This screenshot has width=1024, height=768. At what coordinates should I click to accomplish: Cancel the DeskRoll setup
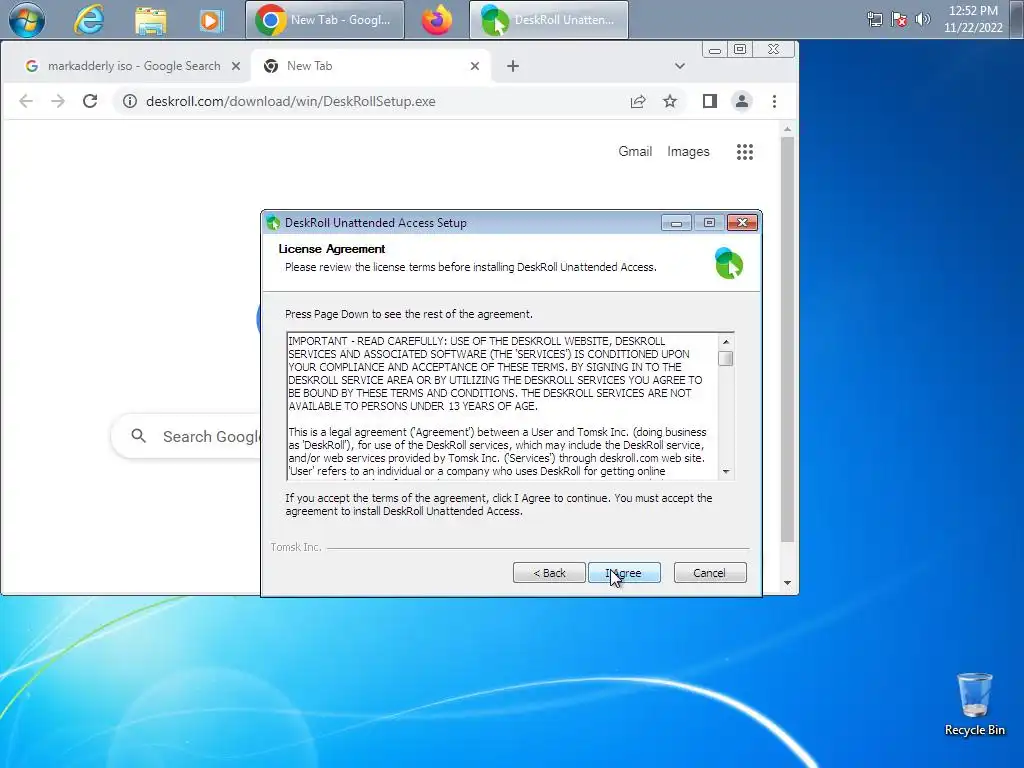(x=710, y=573)
